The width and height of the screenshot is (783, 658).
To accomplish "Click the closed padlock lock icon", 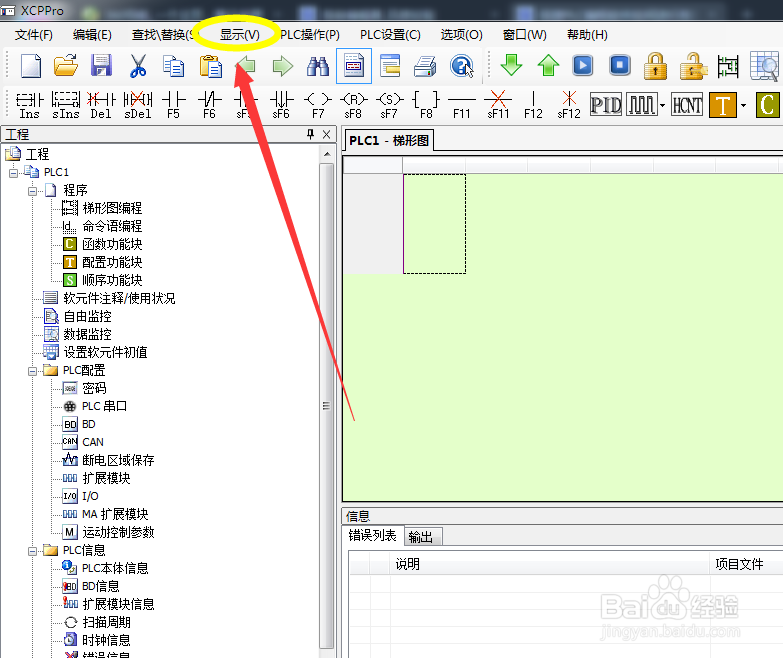I will 655,66.
